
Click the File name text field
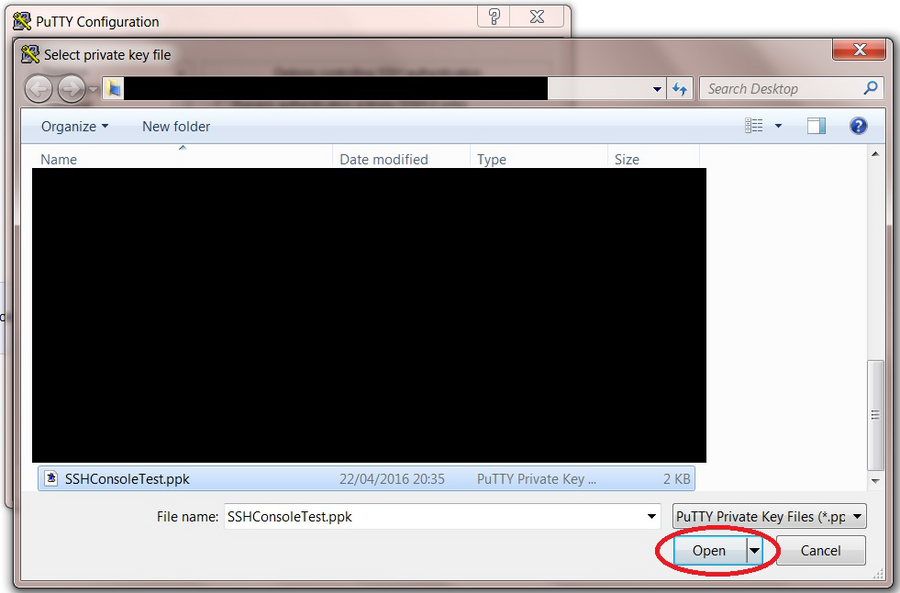click(435, 517)
